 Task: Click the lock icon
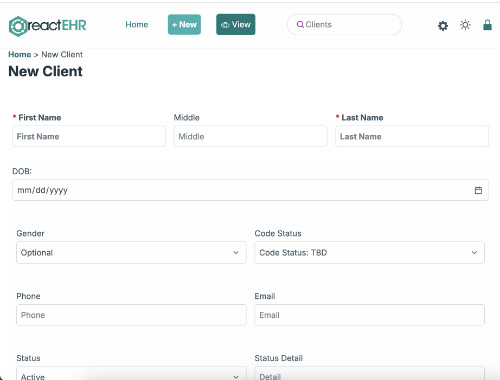coord(487,25)
